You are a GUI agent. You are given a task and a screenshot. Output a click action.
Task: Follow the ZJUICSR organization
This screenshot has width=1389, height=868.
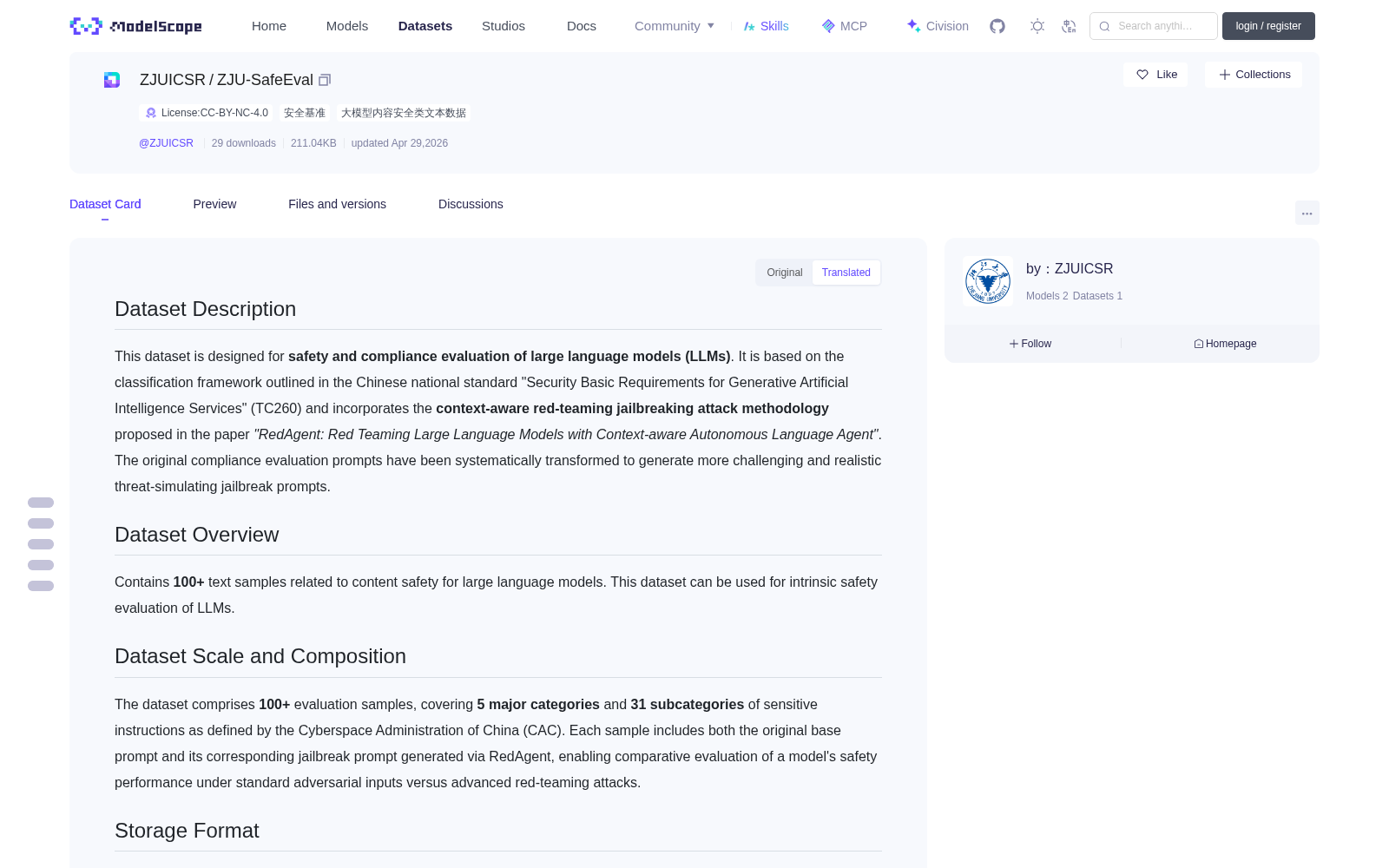[1030, 344]
